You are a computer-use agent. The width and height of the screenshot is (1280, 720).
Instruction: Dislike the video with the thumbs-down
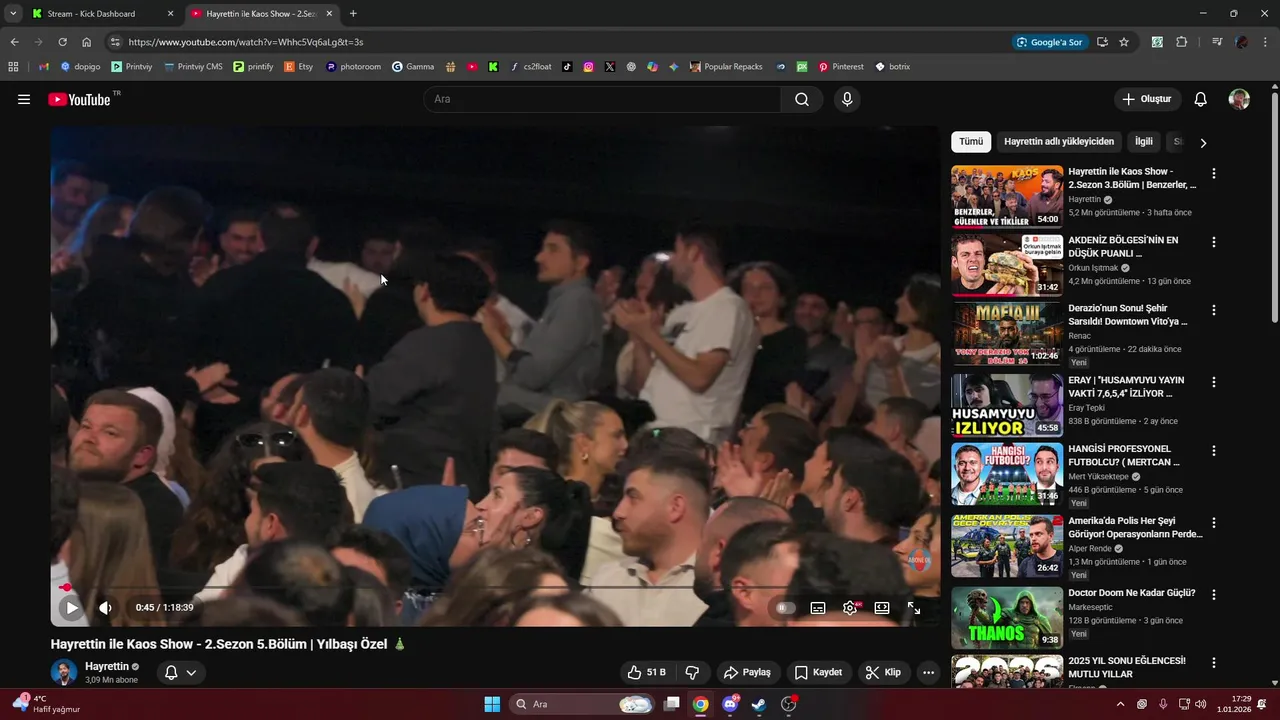click(x=692, y=672)
